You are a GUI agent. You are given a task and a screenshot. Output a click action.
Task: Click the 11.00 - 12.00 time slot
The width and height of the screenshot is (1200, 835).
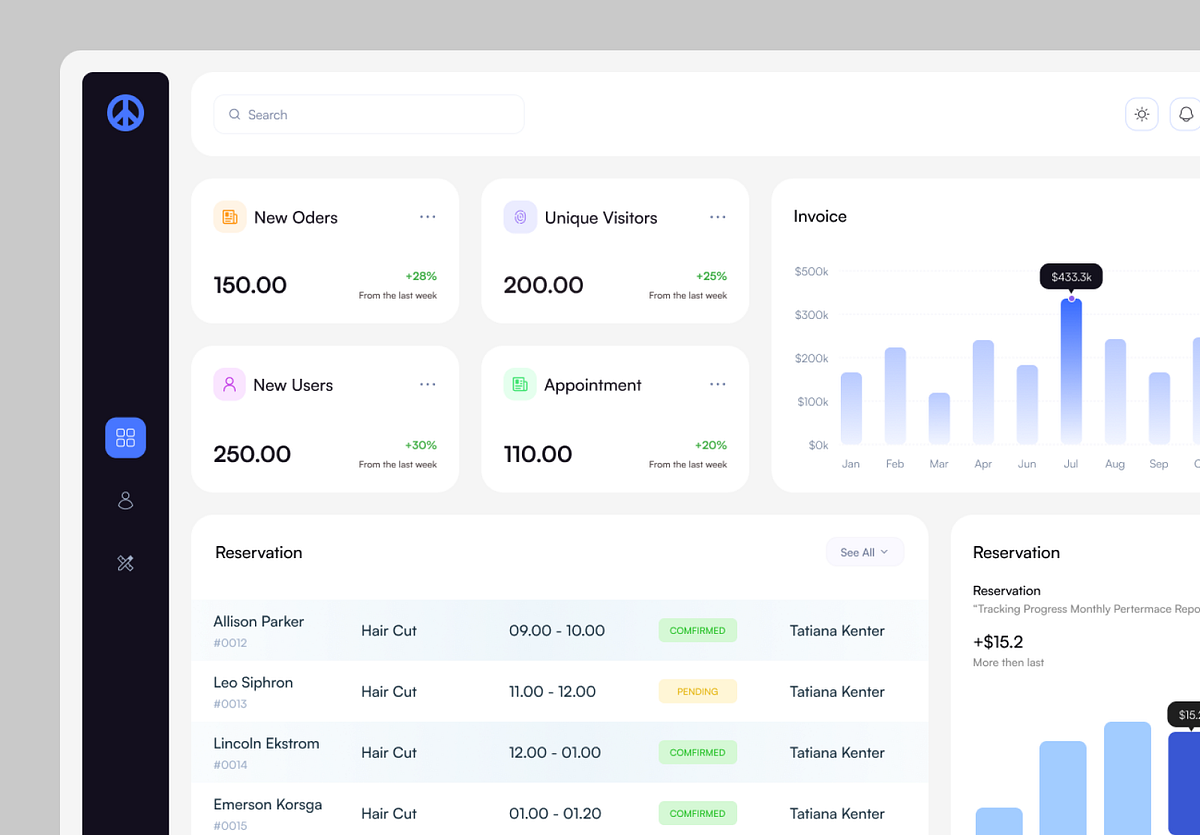tap(552, 691)
